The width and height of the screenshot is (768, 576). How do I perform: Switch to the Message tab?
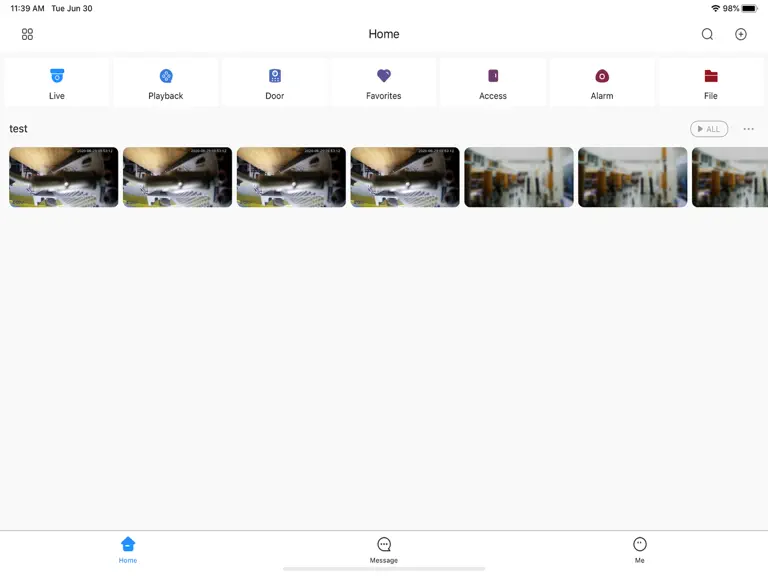(x=384, y=550)
